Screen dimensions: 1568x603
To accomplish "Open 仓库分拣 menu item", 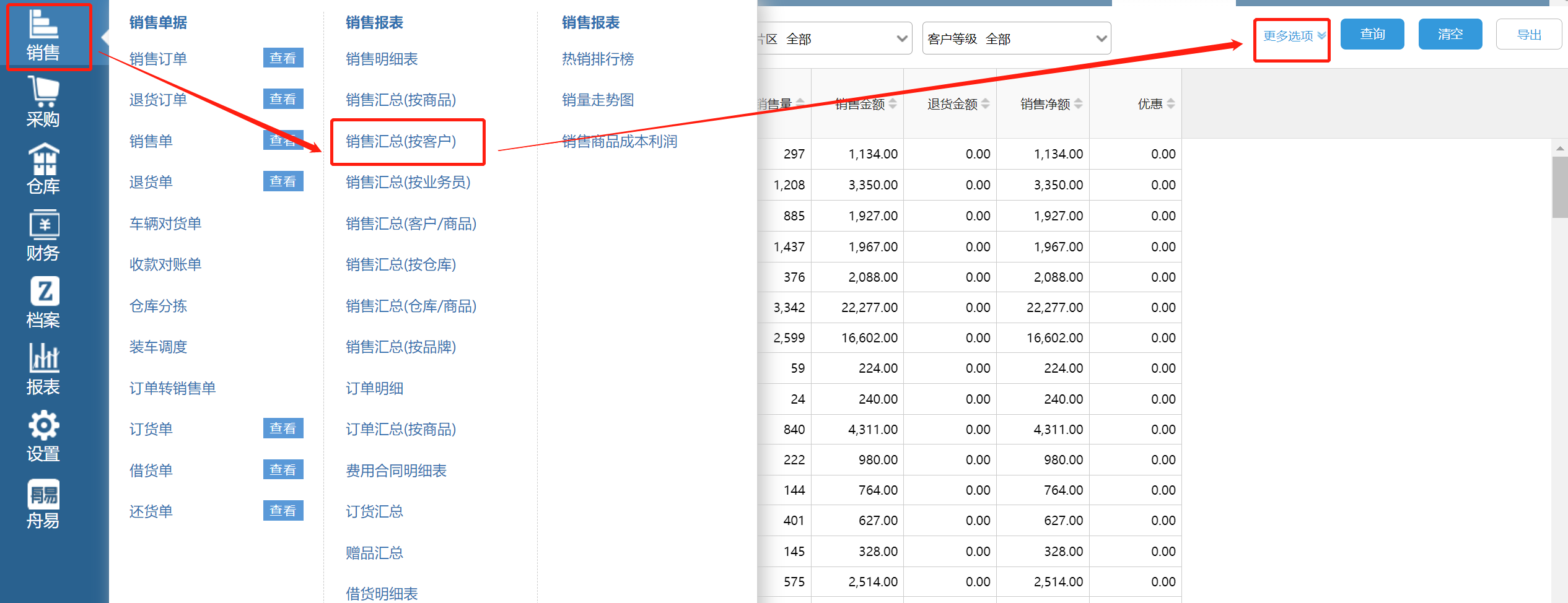I will tap(158, 306).
